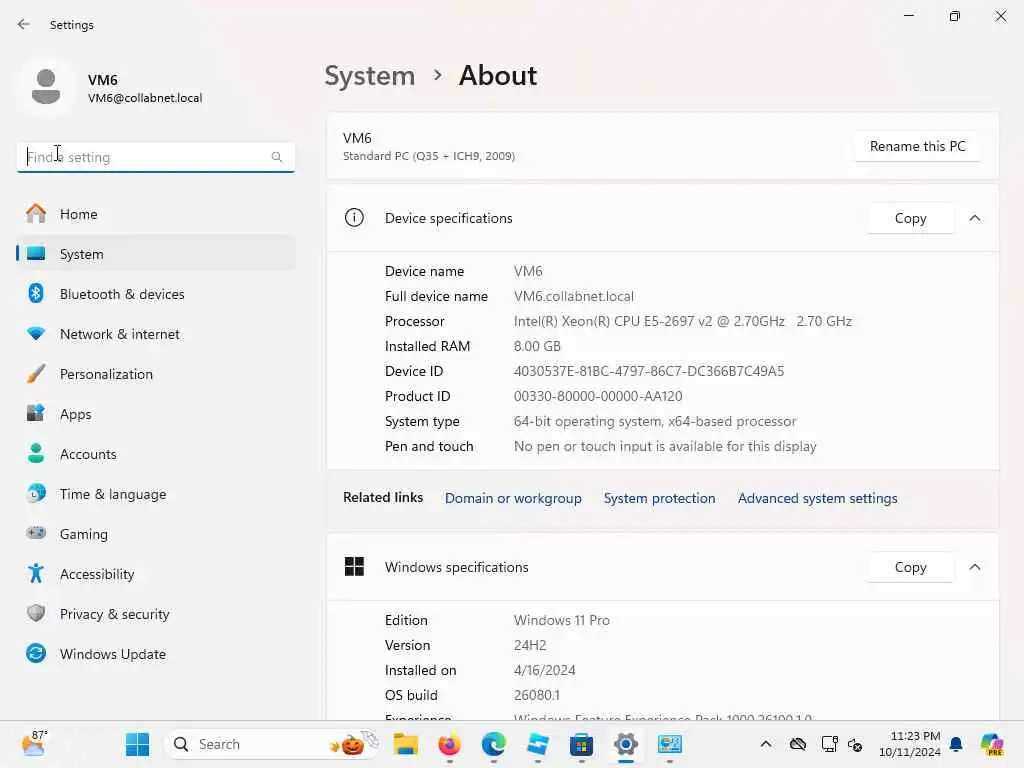
Task: Click the Gaming controller icon
Action: coord(36,533)
